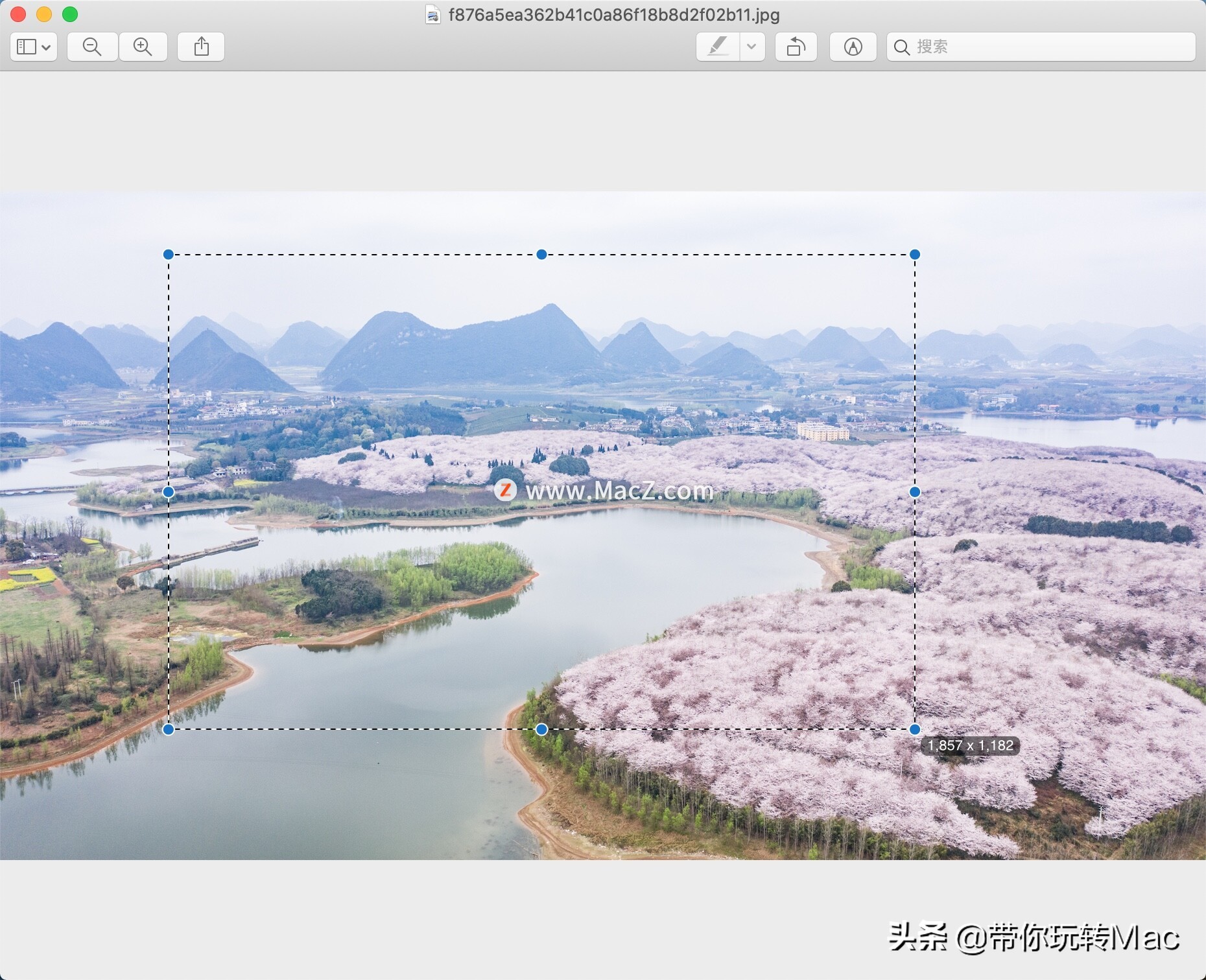Click the www.MacZ.com watermark
Viewport: 1206px width, 980px height.
coord(606,491)
